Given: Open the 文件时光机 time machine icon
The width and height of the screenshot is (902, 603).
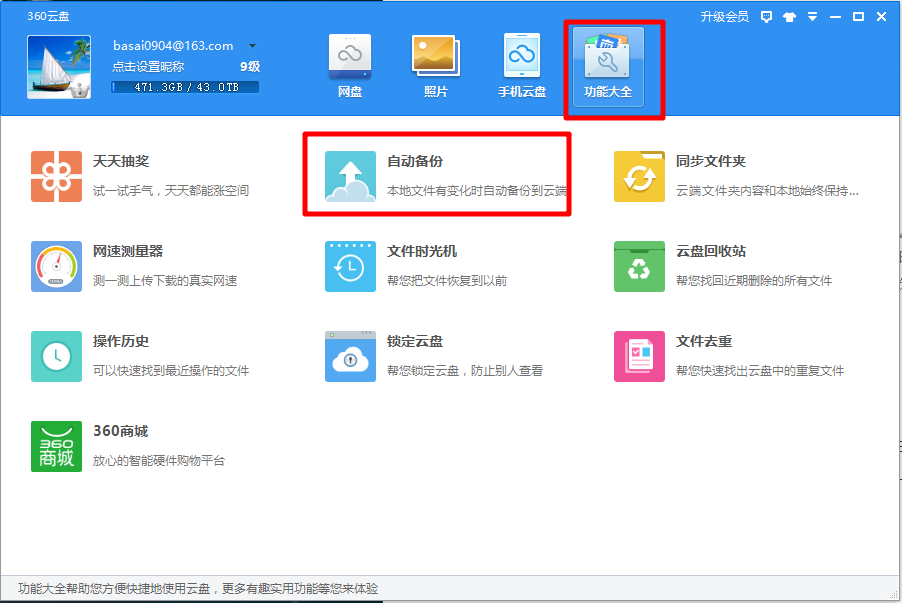Looking at the screenshot, I should pyautogui.click(x=350, y=266).
